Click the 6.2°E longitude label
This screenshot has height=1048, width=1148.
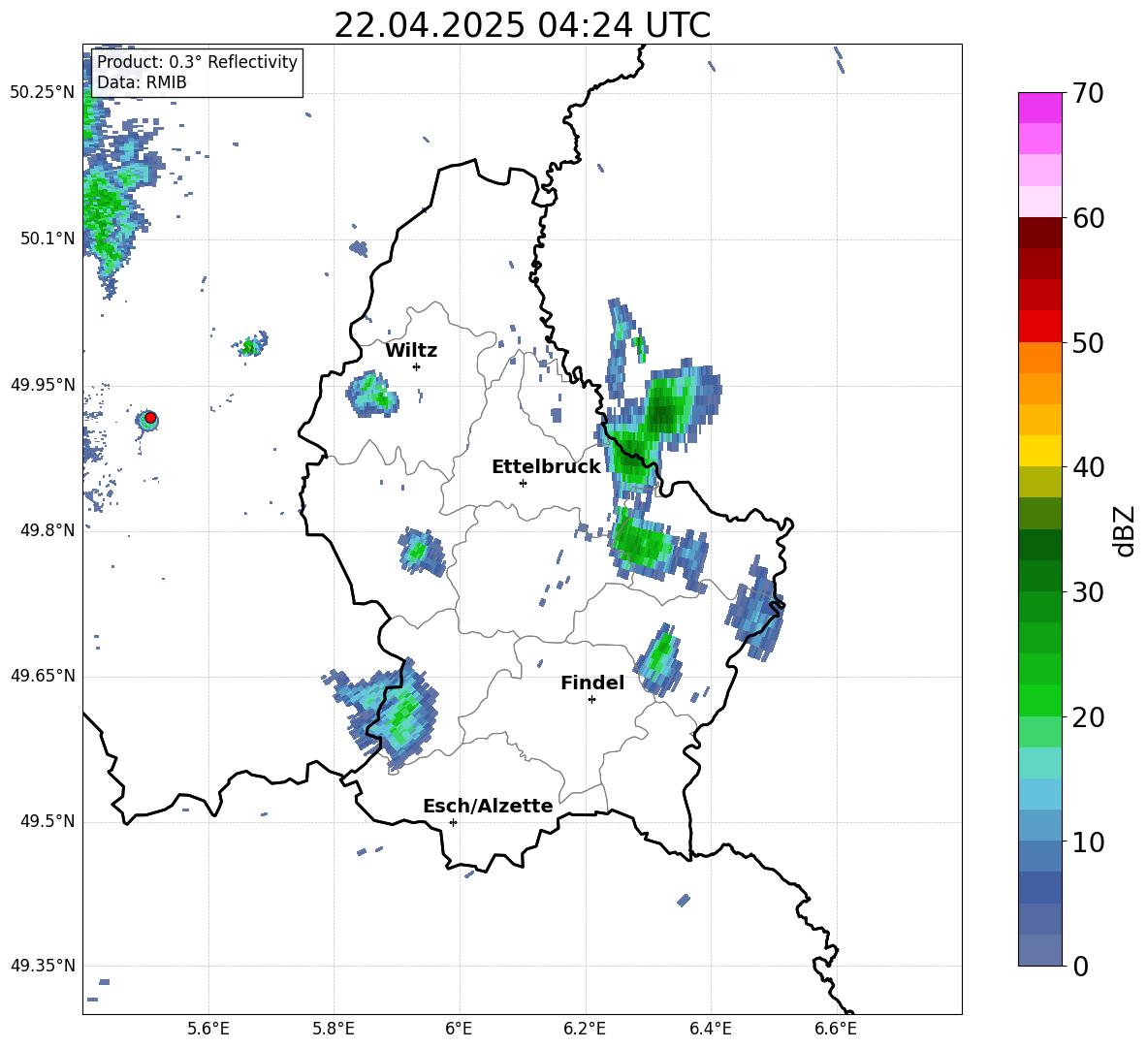pos(585,1030)
